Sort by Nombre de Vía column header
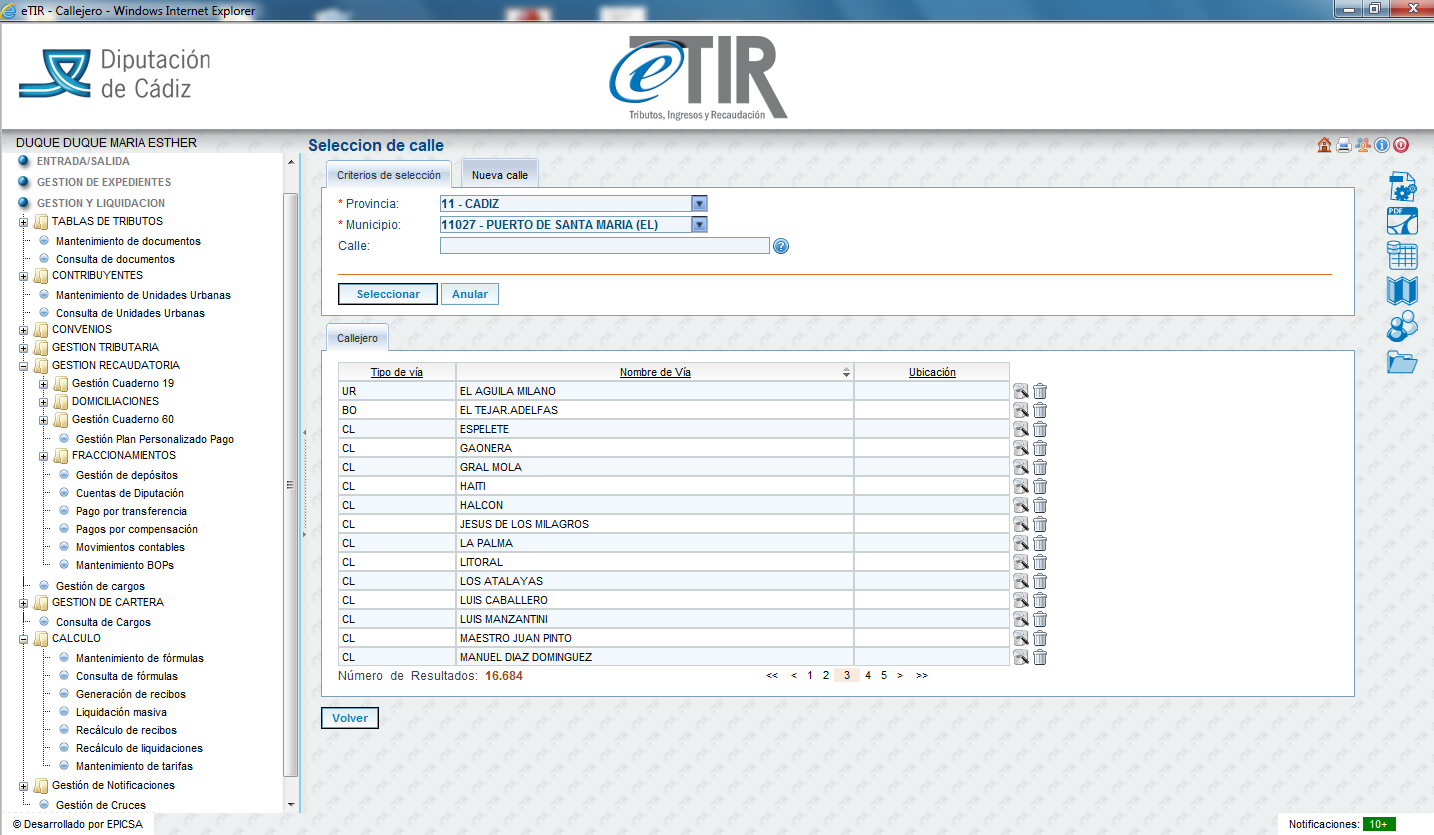The image size is (1434, 835). (655, 372)
